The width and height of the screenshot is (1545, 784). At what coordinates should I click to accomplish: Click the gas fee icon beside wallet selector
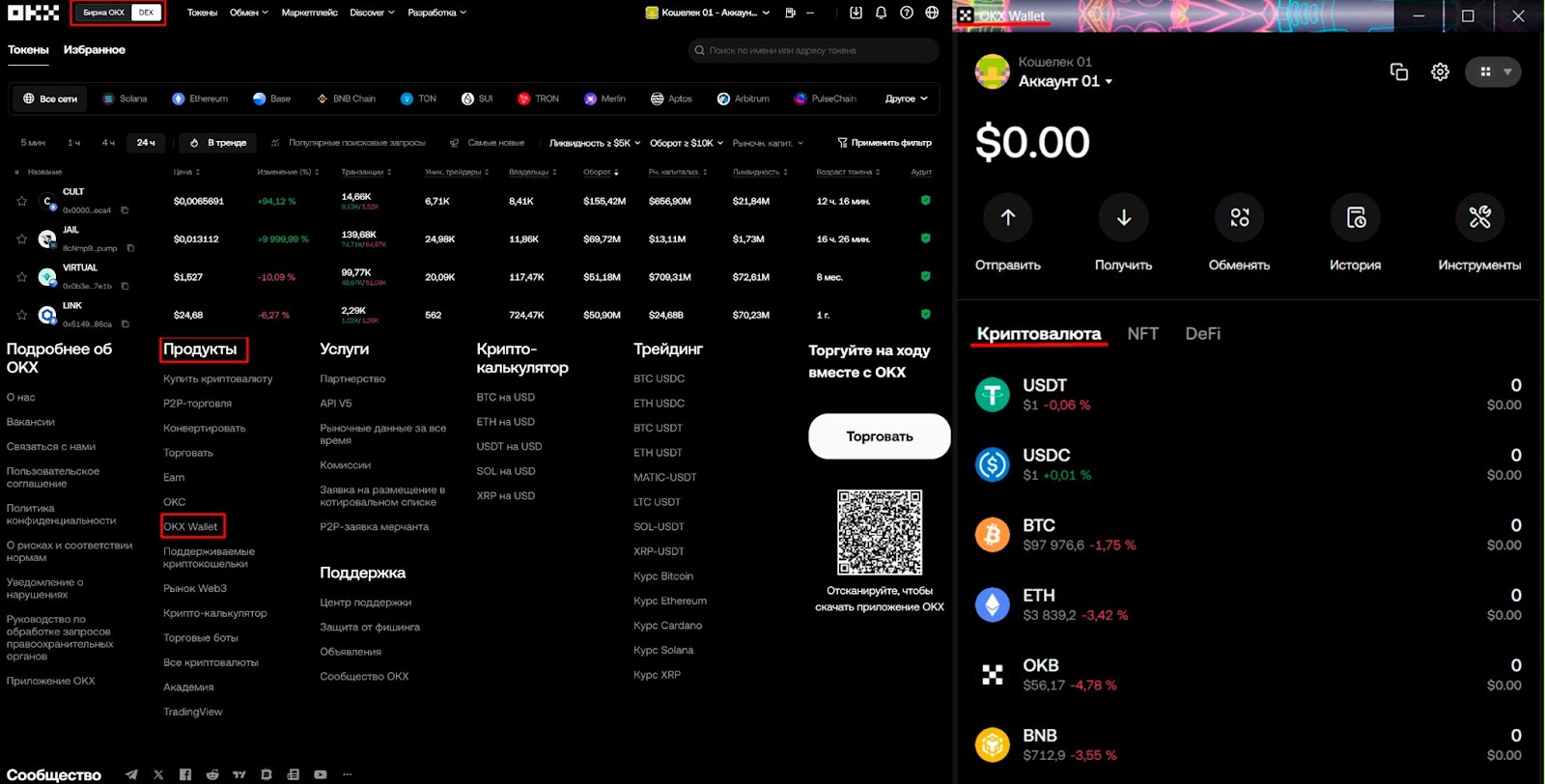pyautogui.click(x=790, y=13)
